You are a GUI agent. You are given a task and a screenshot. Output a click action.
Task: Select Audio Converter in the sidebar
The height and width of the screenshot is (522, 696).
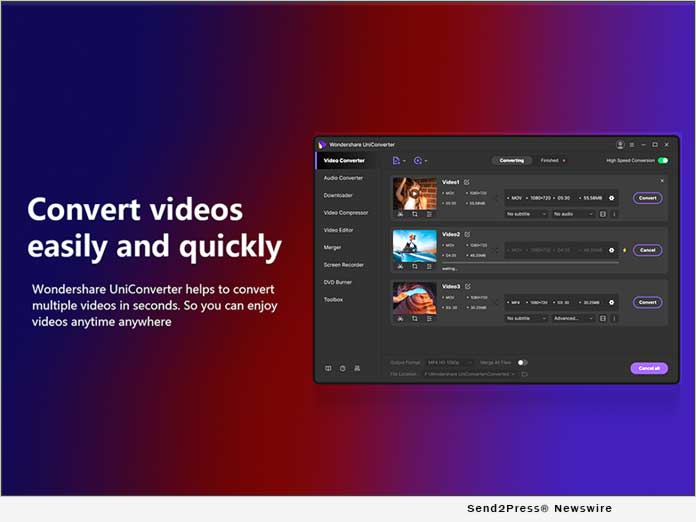[343, 178]
